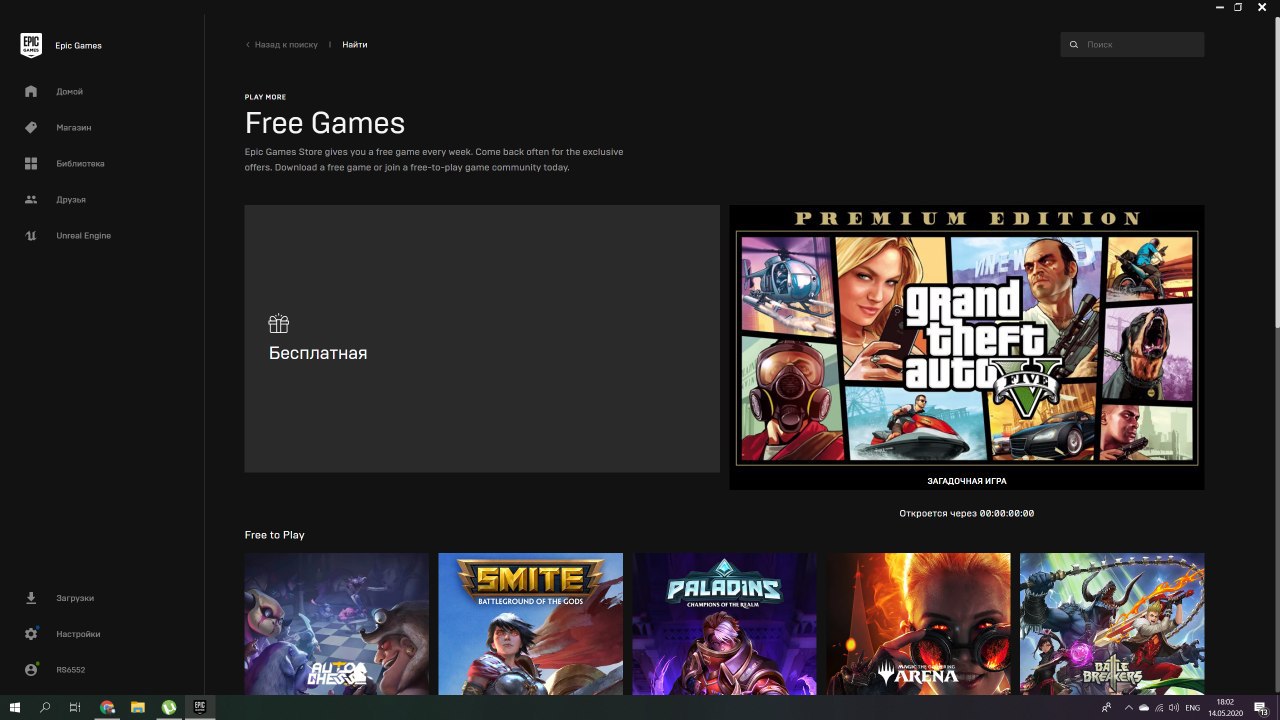The height and width of the screenshot is (720, 1280).
Task: Open the Windows Start button
Action: 15,707
